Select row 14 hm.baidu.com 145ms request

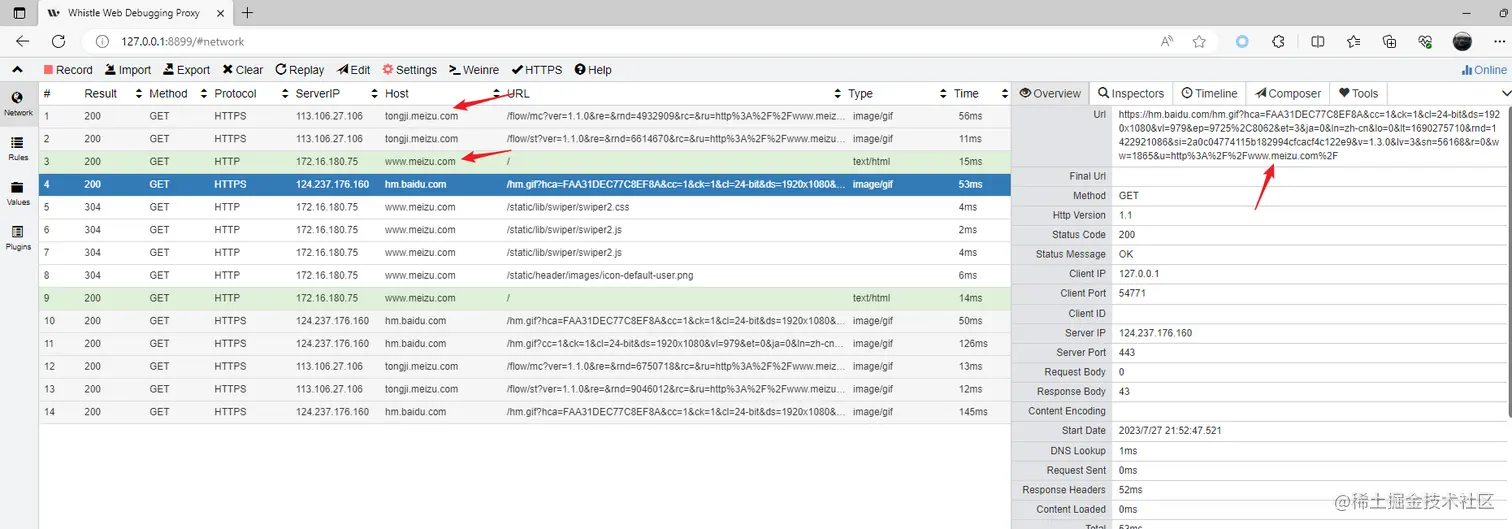coord(525,412)
